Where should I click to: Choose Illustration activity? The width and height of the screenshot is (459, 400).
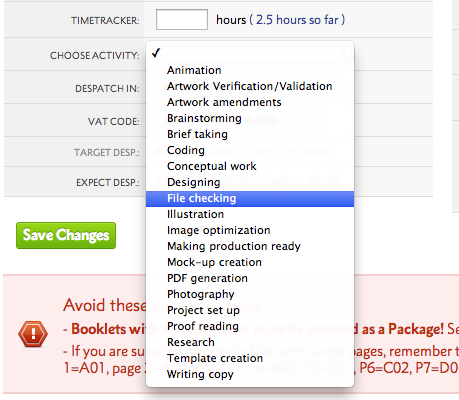tap(250, 214)
